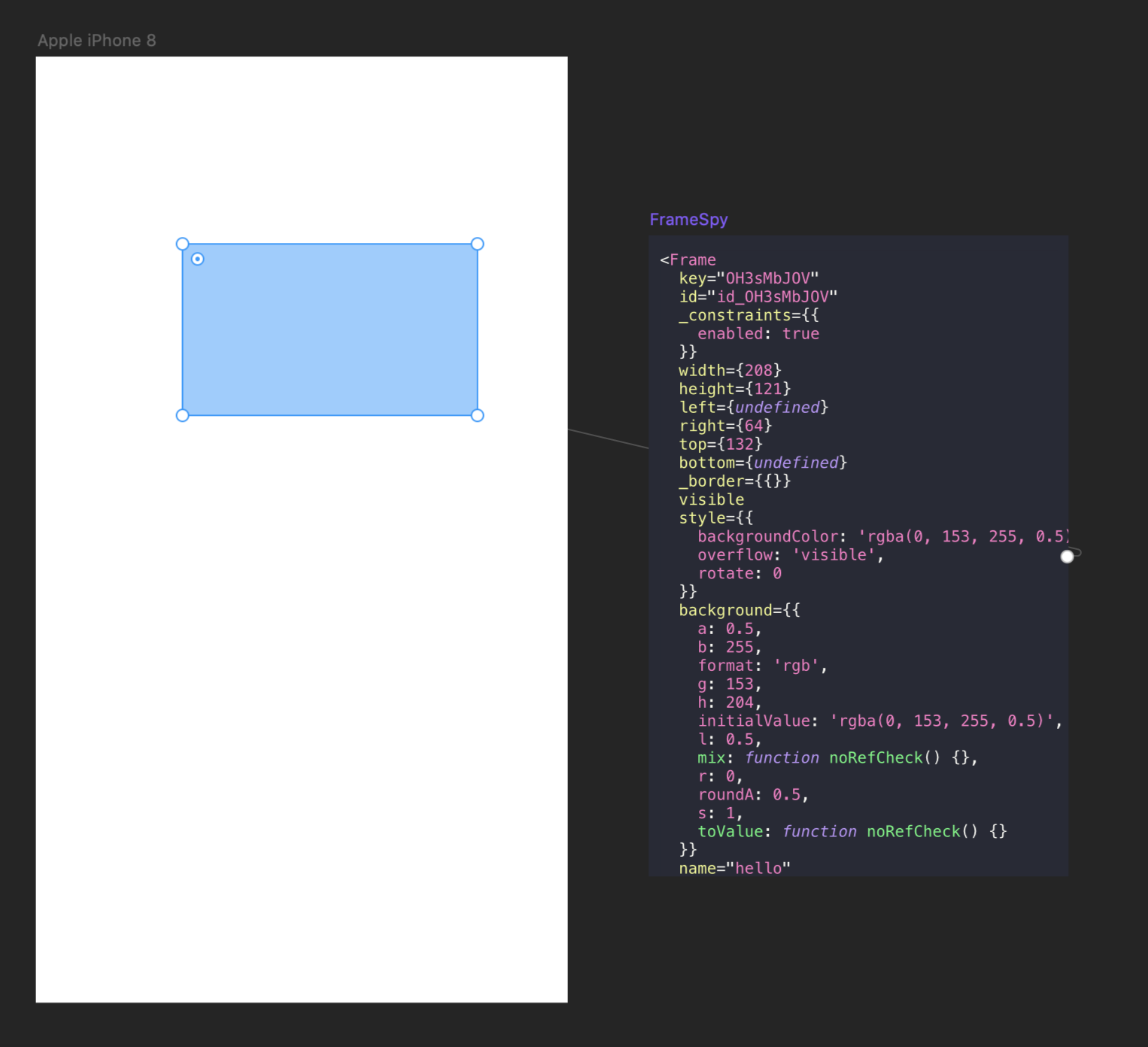
Task: Click the name="hello" line
Action: [x=734, y=869]
